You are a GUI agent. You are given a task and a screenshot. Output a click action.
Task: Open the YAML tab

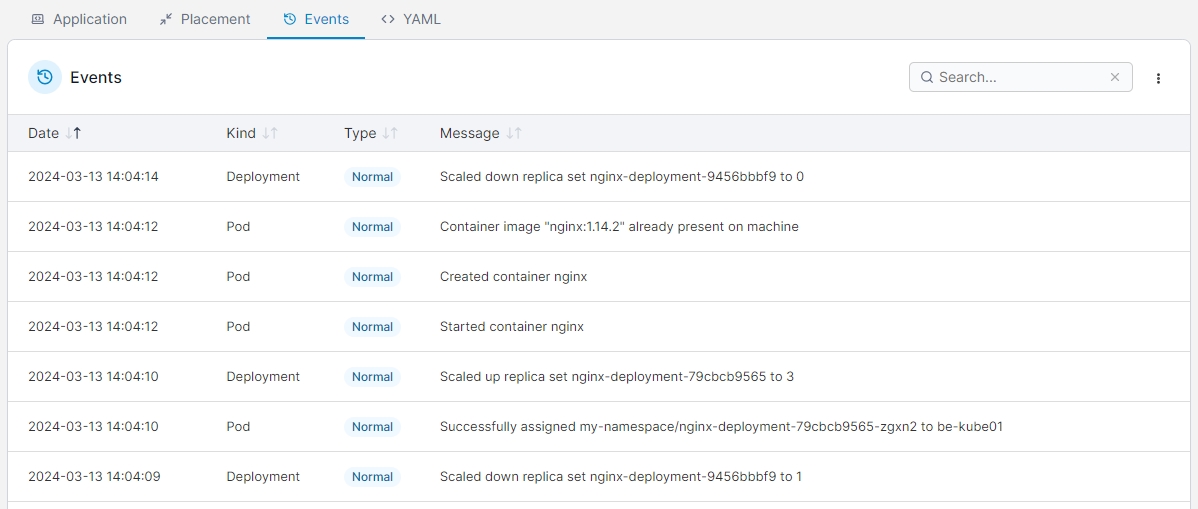pos(411,19)
